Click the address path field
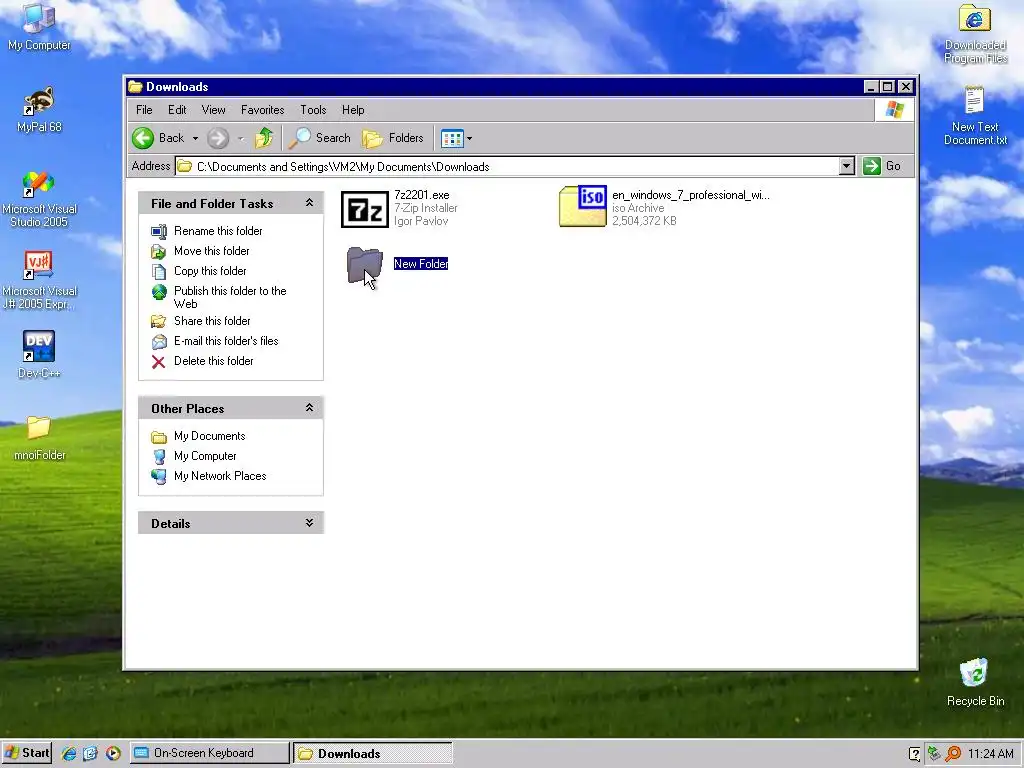Image resolution: width=1024 pixels, height=768 pixels. pos(507,167)
